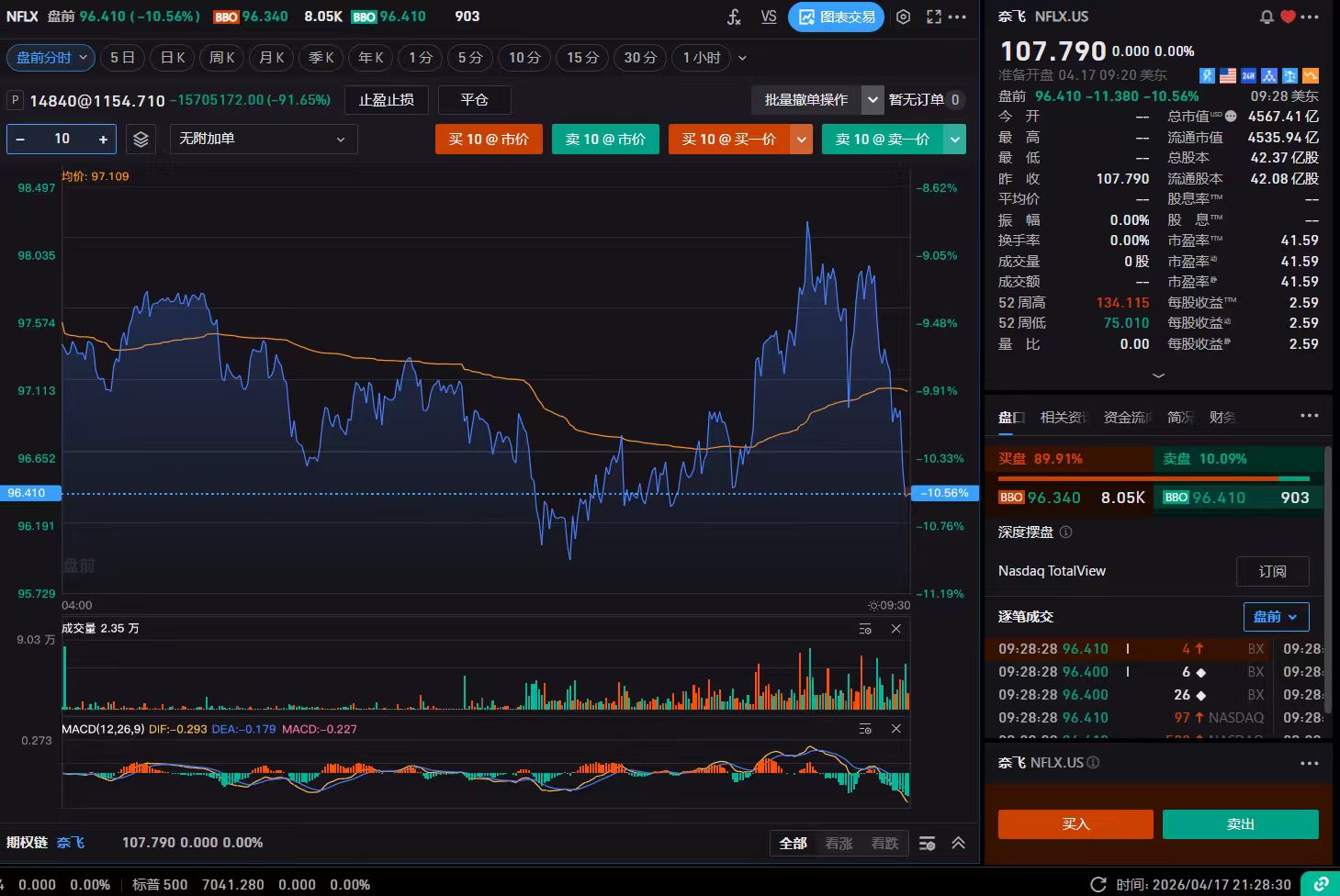Open the 盘前 trade session dropdown

tap(1276, 617)
